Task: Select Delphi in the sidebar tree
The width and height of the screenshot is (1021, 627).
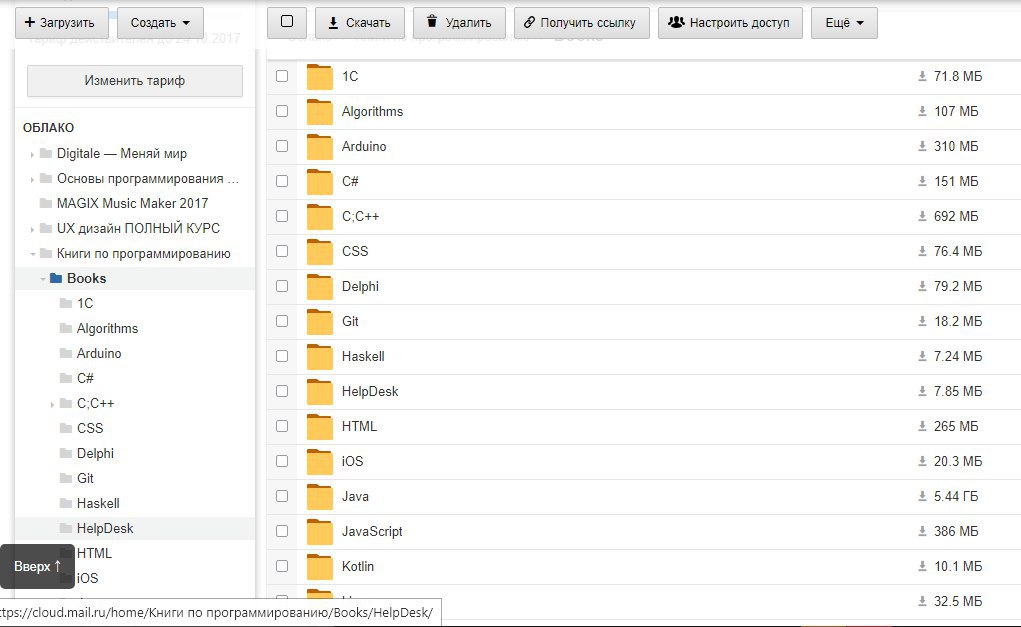Action: (x=95, y=453)
